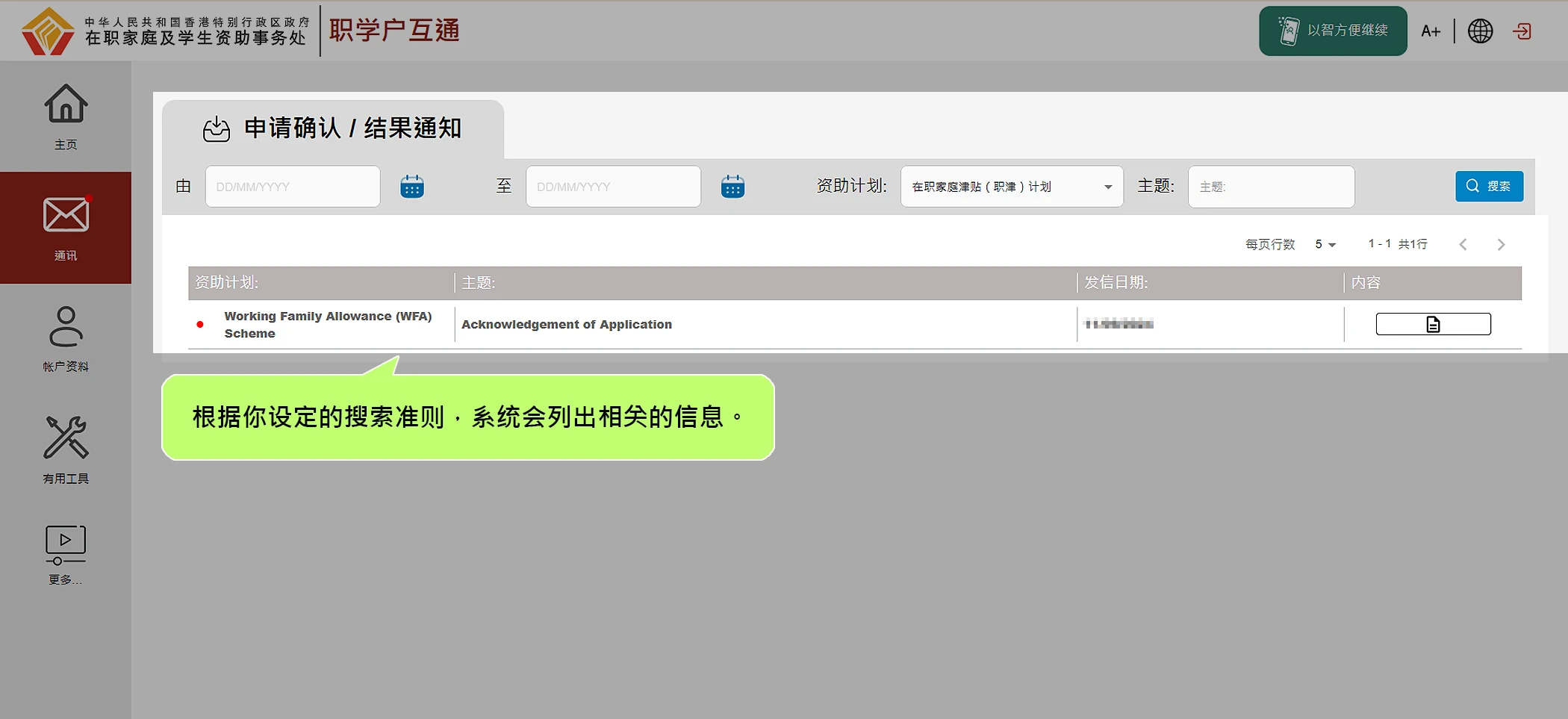Go to previous page arrow

point(1463,244)
